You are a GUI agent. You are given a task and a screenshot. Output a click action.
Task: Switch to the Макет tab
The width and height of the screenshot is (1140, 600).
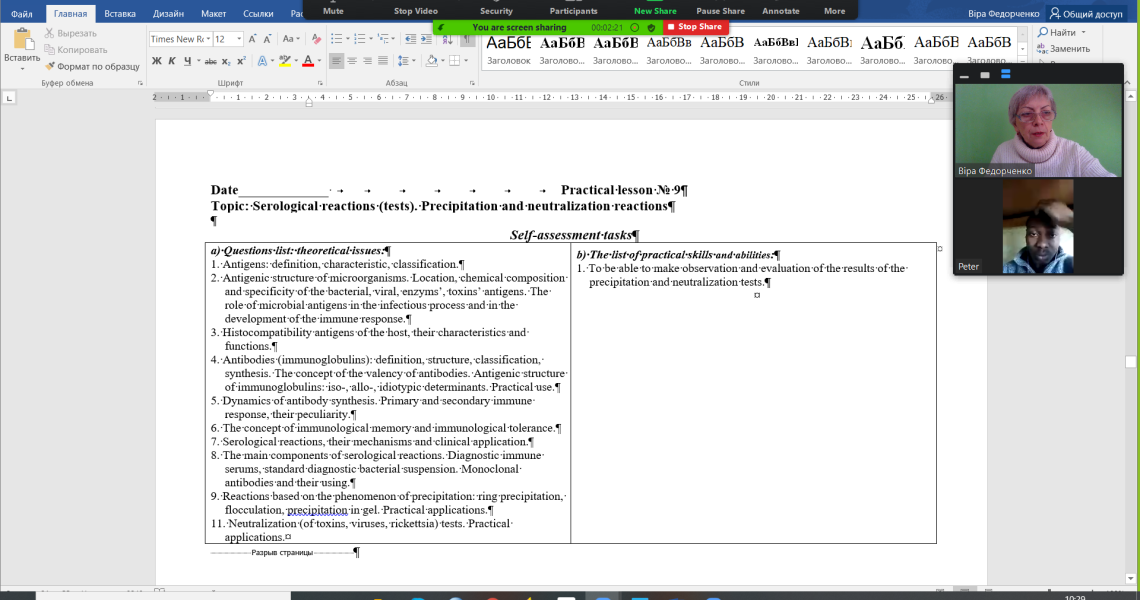coord(213,14)
